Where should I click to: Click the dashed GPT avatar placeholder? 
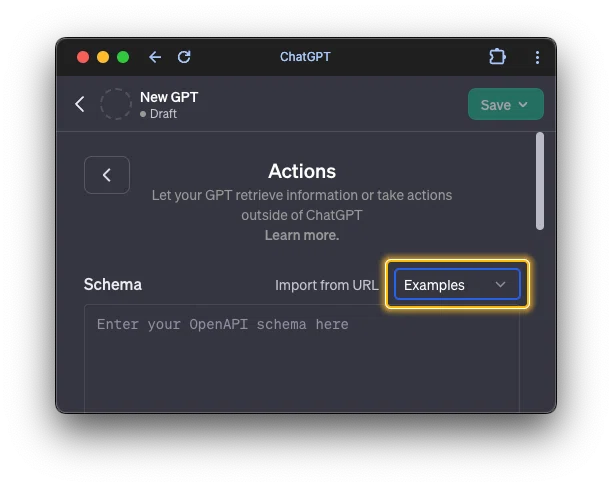point(116,104)
